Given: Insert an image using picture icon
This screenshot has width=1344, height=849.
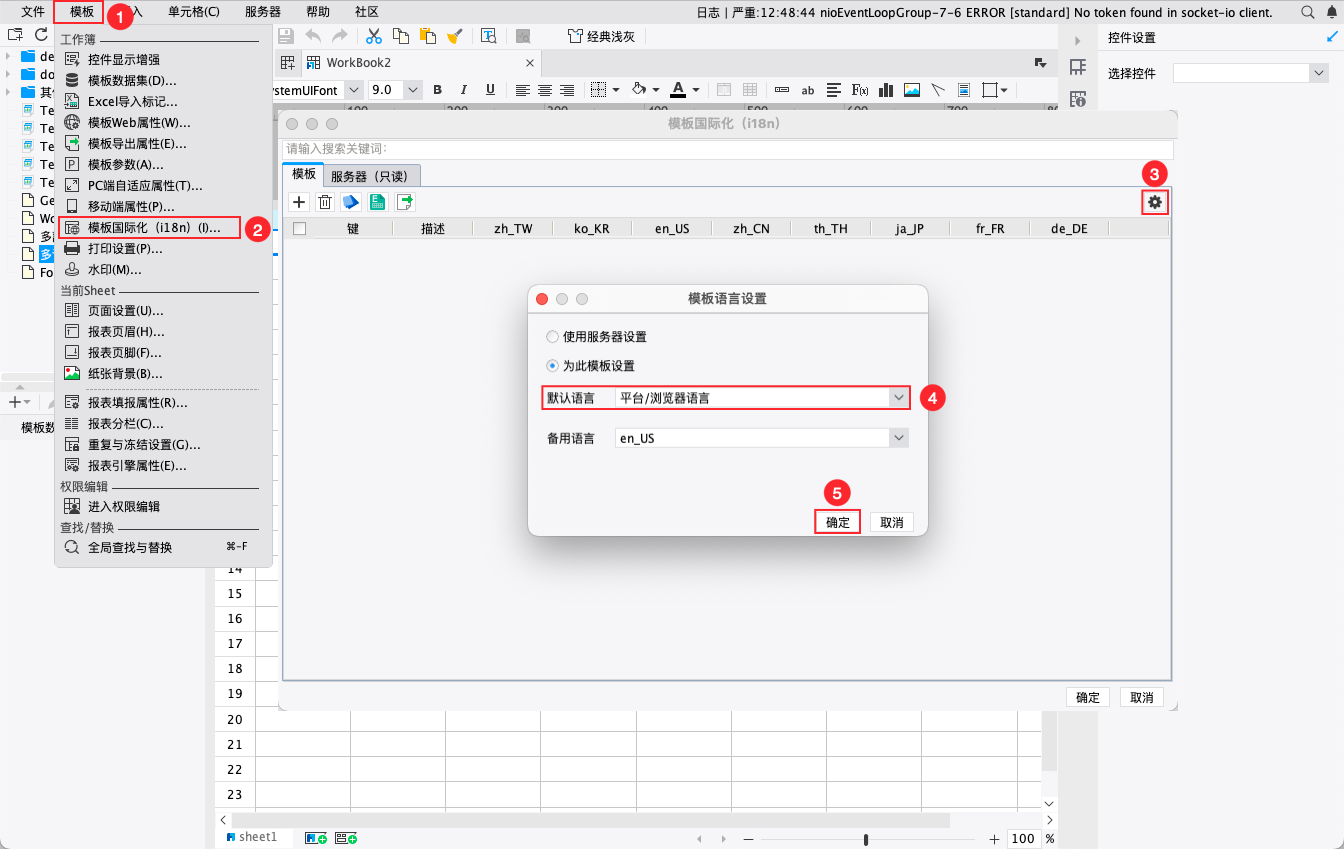Looking at the screenshot, I should [912, 90].
